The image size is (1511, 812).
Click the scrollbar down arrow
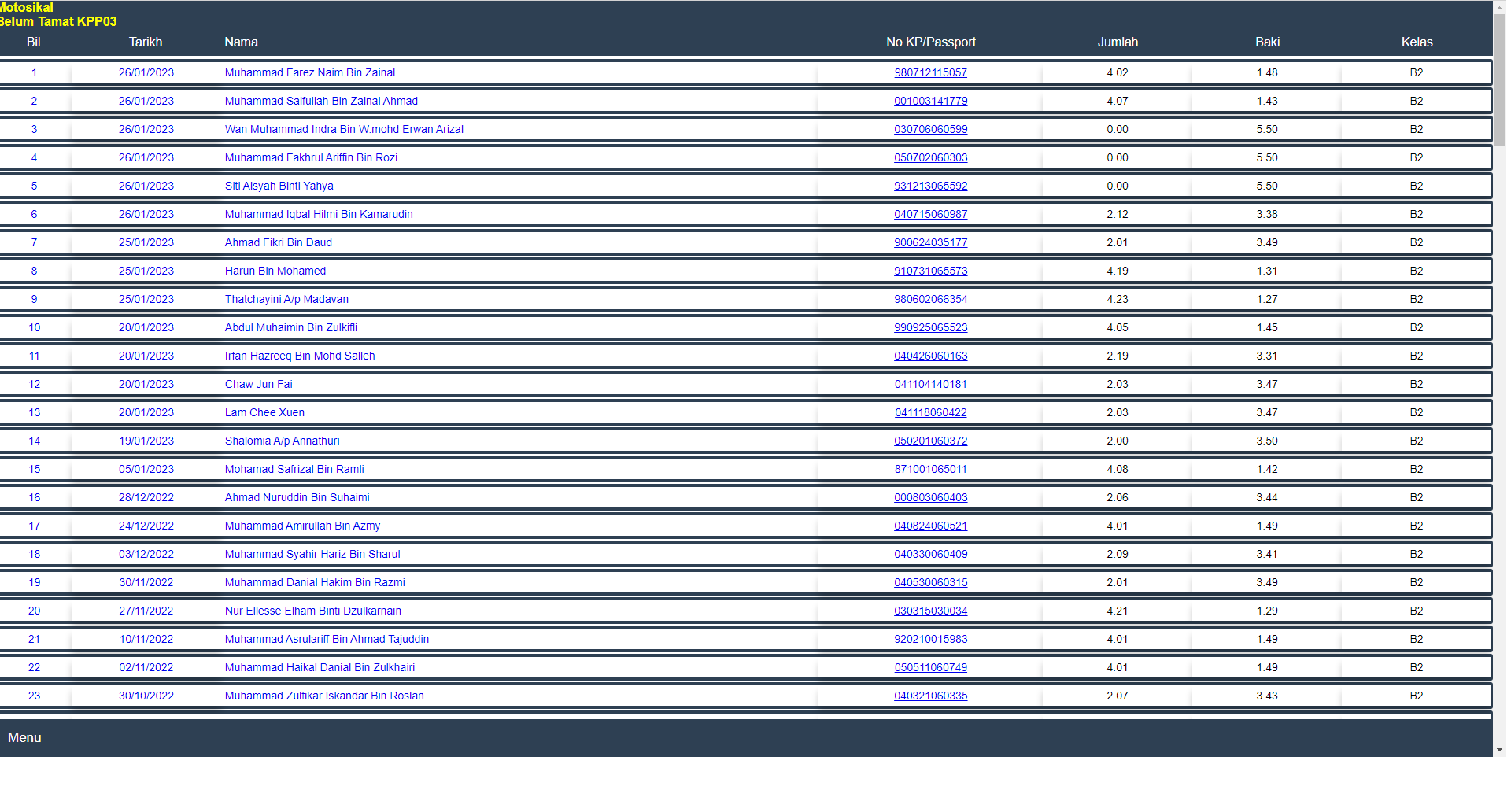click(x=1499, y=750)
